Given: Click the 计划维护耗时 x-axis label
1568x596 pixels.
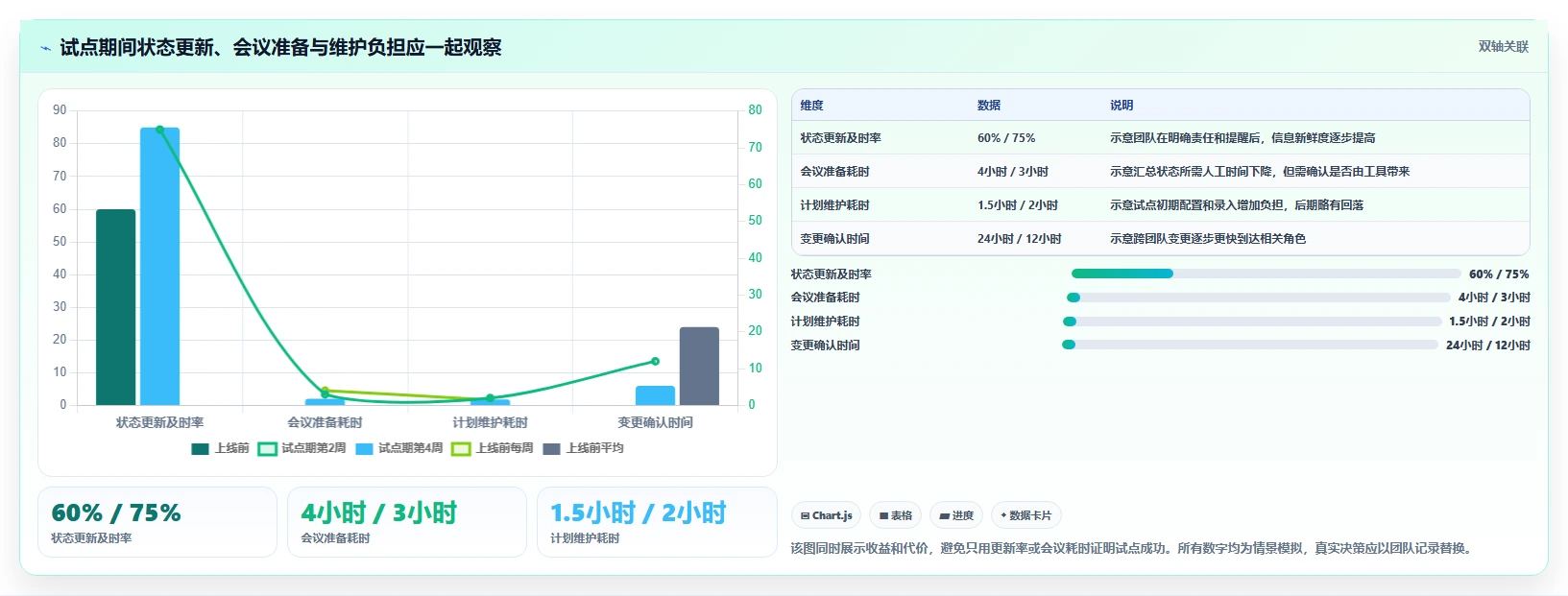Looking at the screenshot, I should pyautogui.click(x=490, y=422).
